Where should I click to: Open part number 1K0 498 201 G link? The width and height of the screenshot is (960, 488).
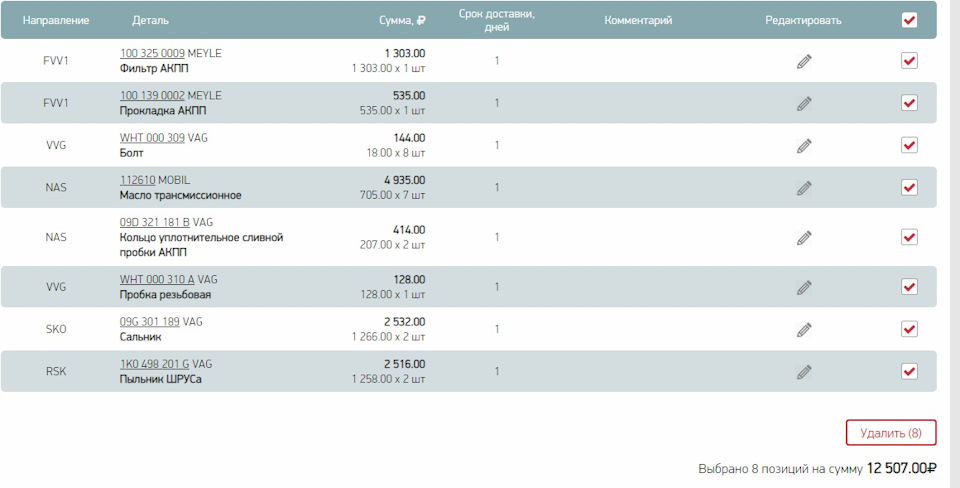click(x=155, y=364)
